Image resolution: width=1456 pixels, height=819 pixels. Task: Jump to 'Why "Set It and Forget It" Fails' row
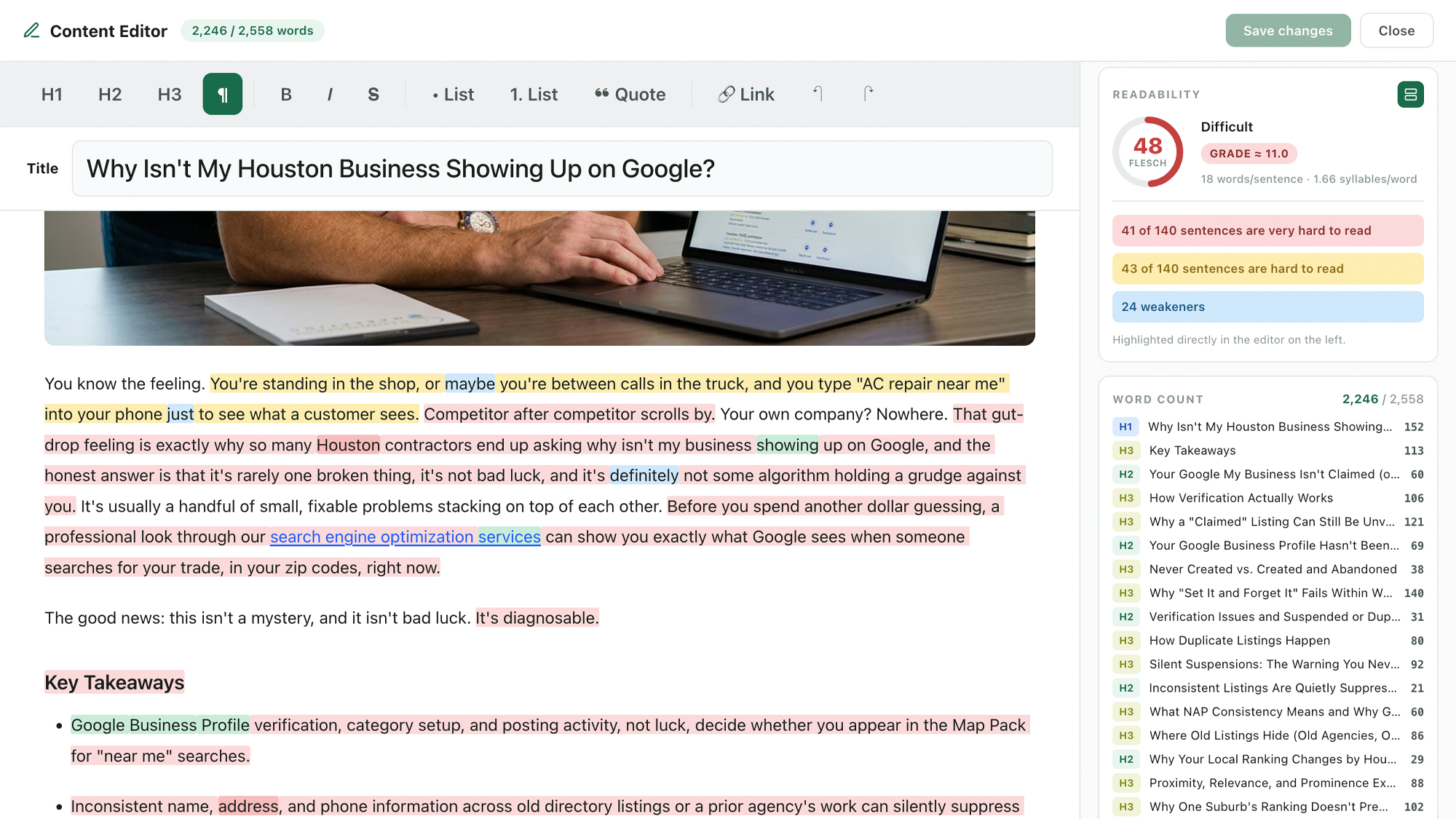[x=1267, y=593]
